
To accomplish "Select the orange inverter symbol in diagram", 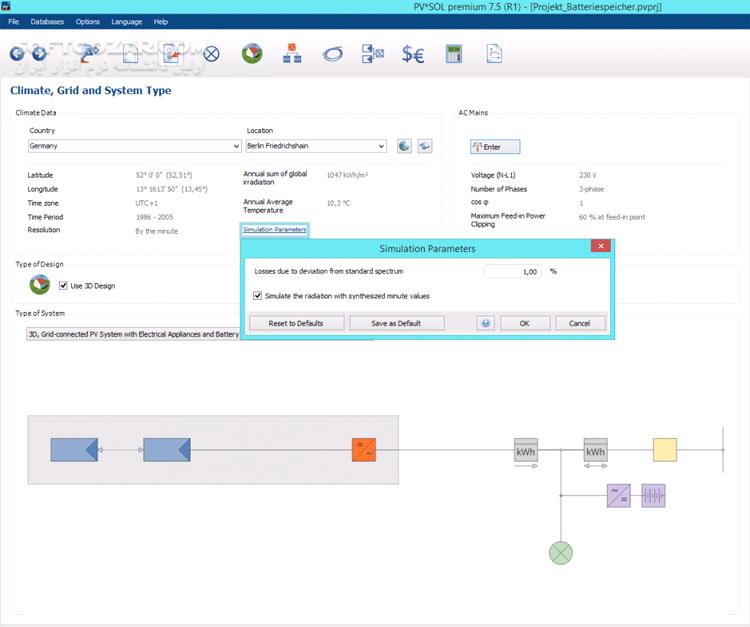I will point(364,450).
